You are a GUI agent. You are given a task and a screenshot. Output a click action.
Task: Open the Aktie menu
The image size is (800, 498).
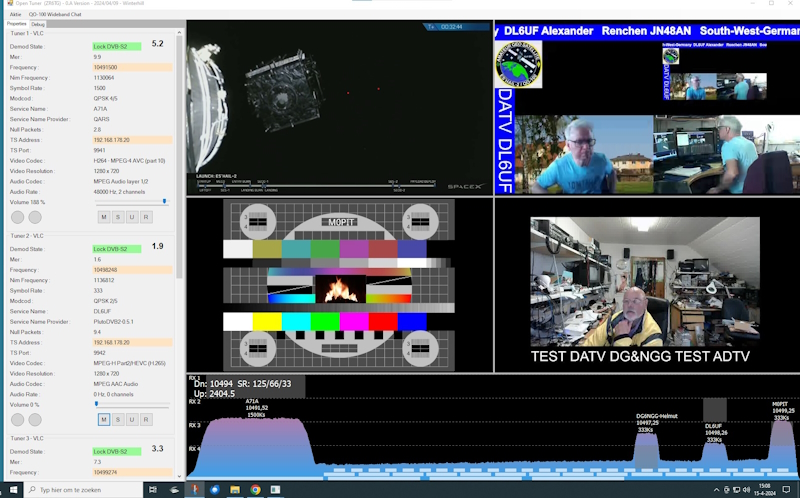click(15, 14)
